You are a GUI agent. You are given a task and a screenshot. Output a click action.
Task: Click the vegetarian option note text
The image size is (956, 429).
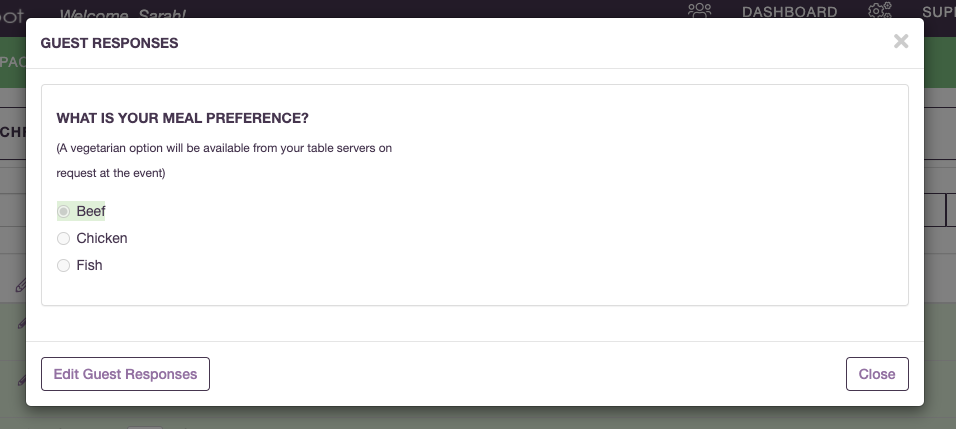224,160
